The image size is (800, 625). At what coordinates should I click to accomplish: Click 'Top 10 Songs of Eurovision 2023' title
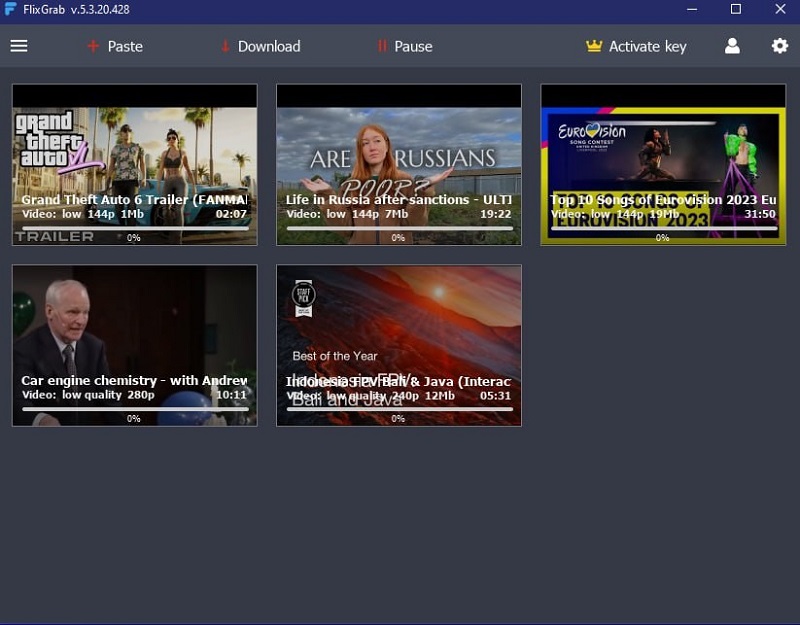(663, 199)
